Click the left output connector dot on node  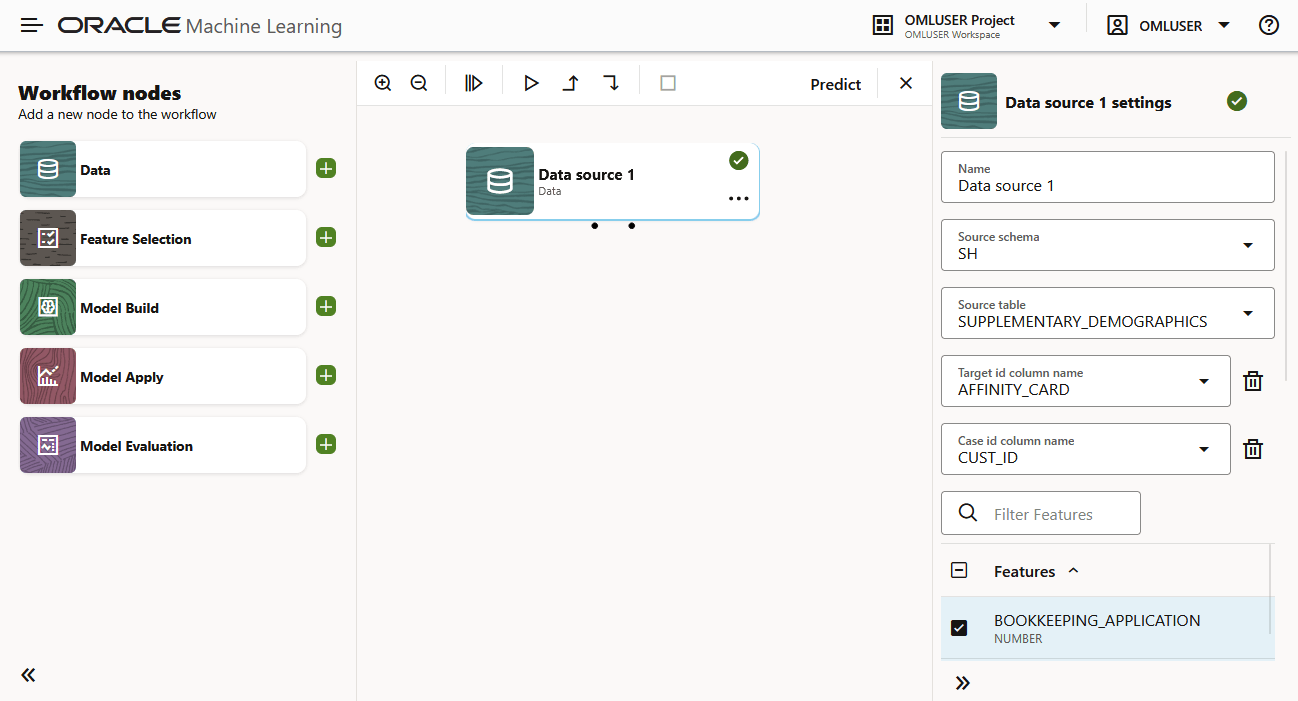pos(594,226)
